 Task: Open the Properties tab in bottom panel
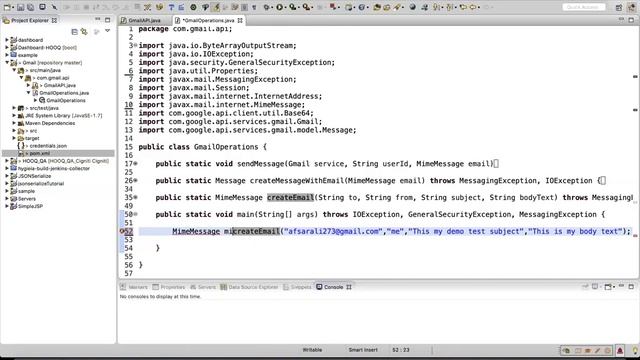[x=169, y=287]
